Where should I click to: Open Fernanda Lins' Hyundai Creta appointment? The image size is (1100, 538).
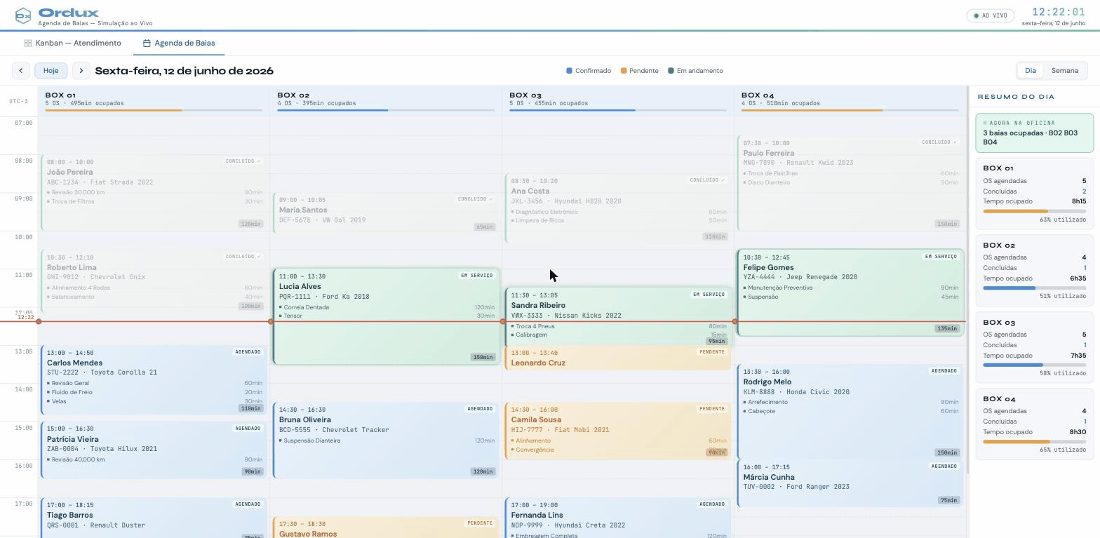(617, 518)
